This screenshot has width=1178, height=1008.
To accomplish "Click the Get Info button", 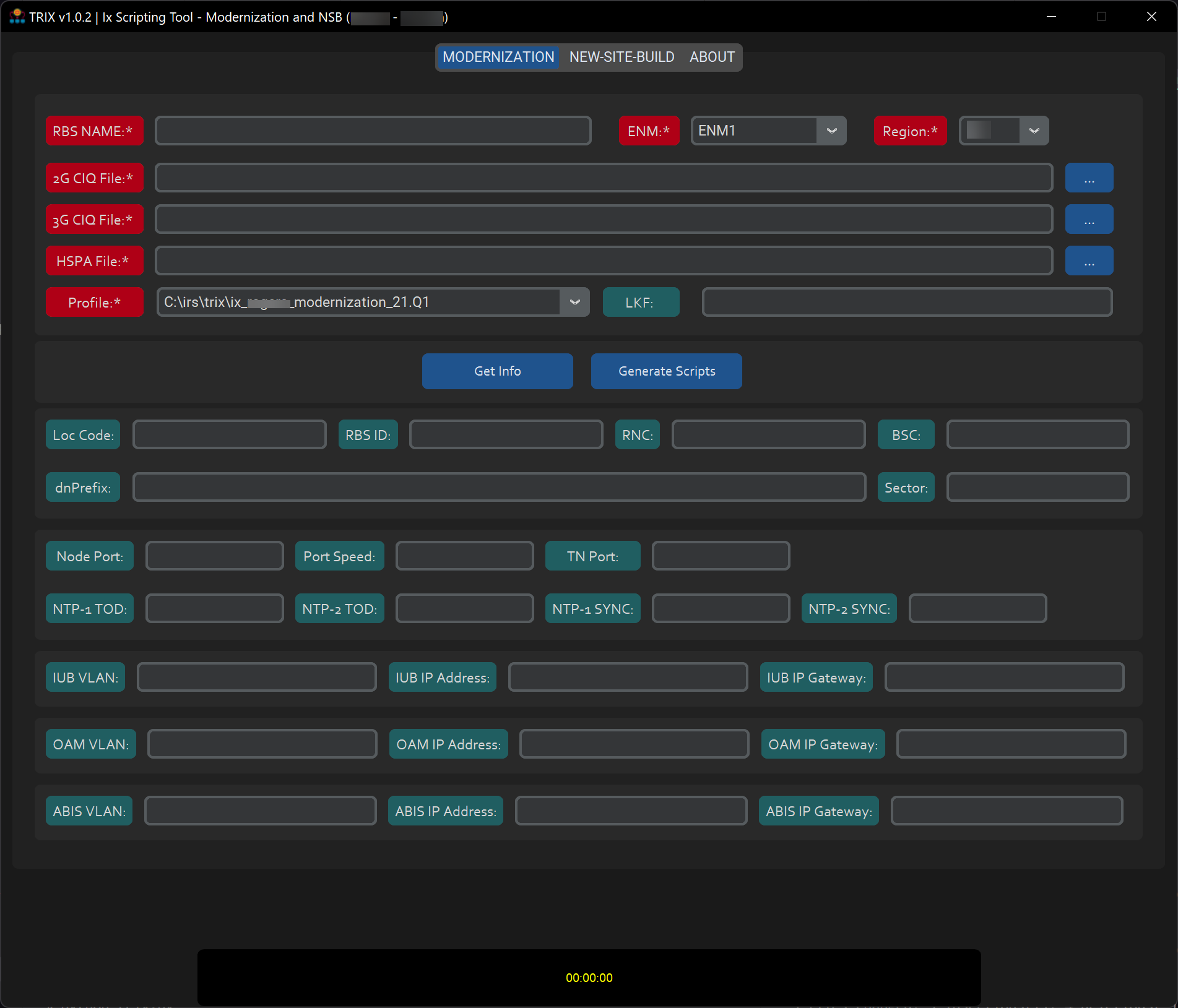I will 497,371.
